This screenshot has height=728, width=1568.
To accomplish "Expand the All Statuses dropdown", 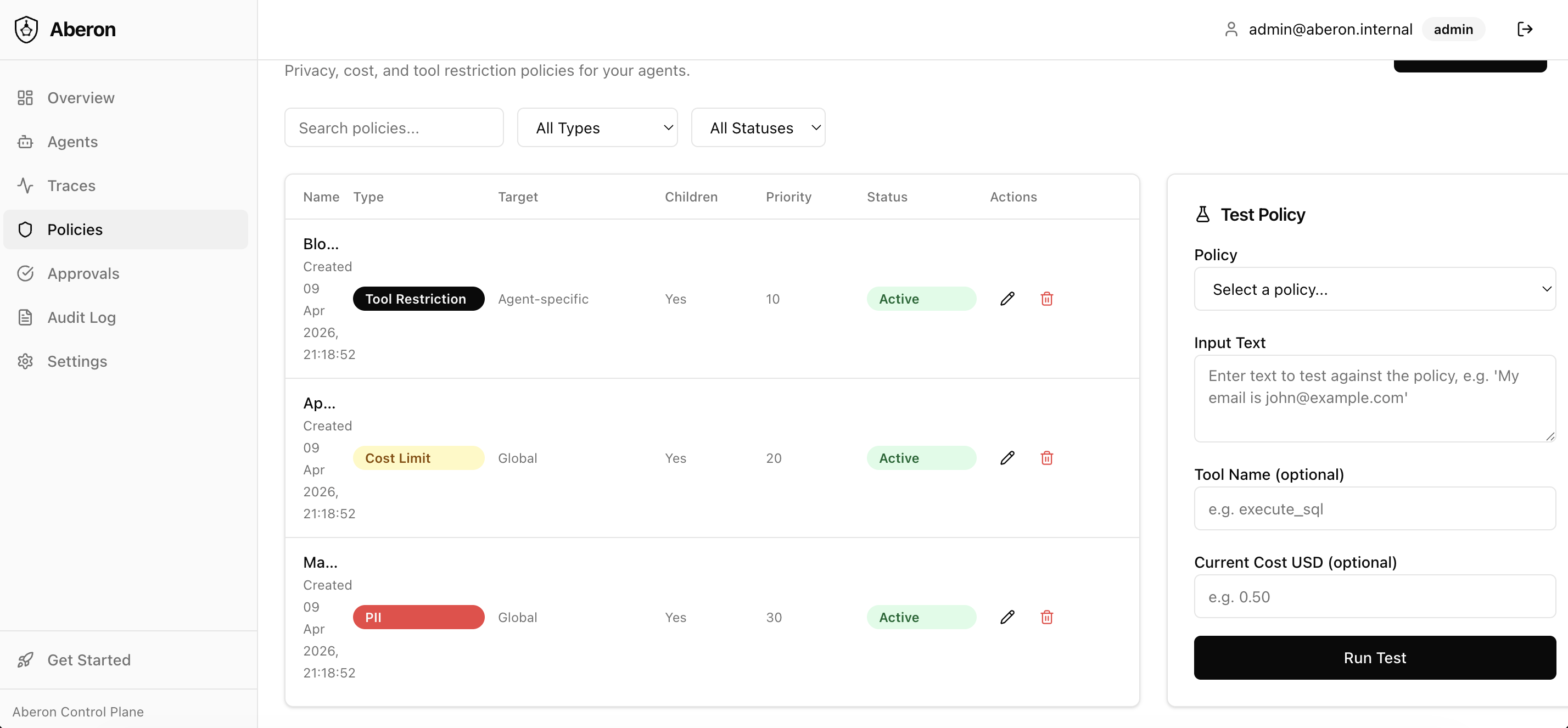I will point(758,127).
